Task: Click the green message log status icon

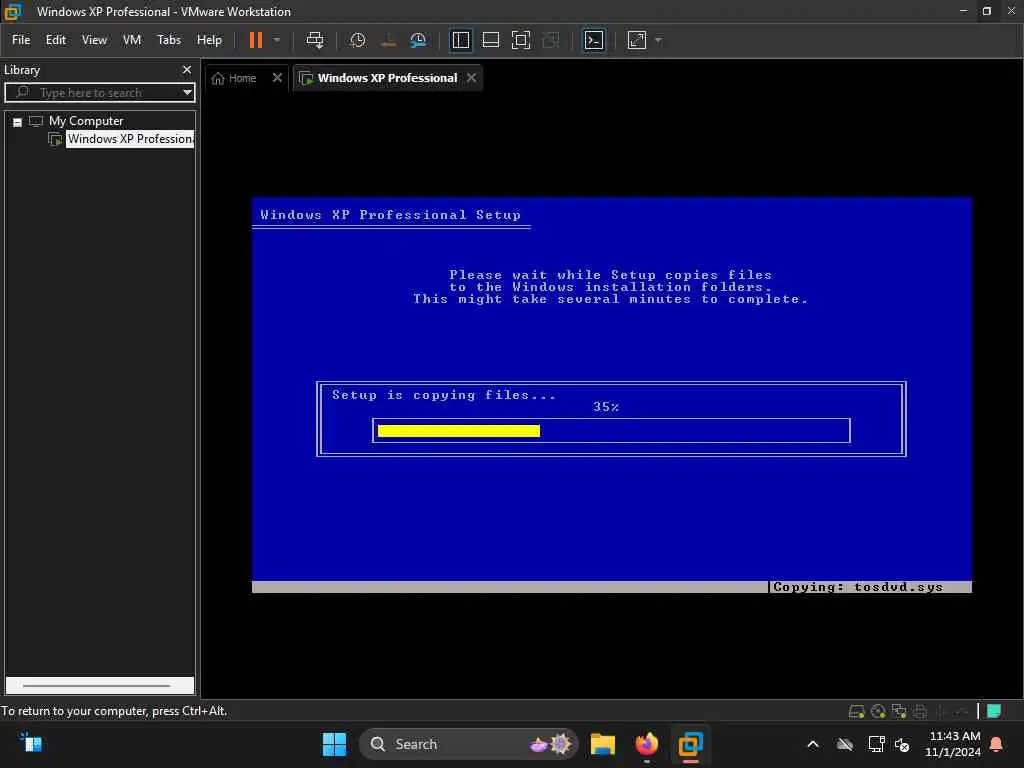Action: coord(994,711)
